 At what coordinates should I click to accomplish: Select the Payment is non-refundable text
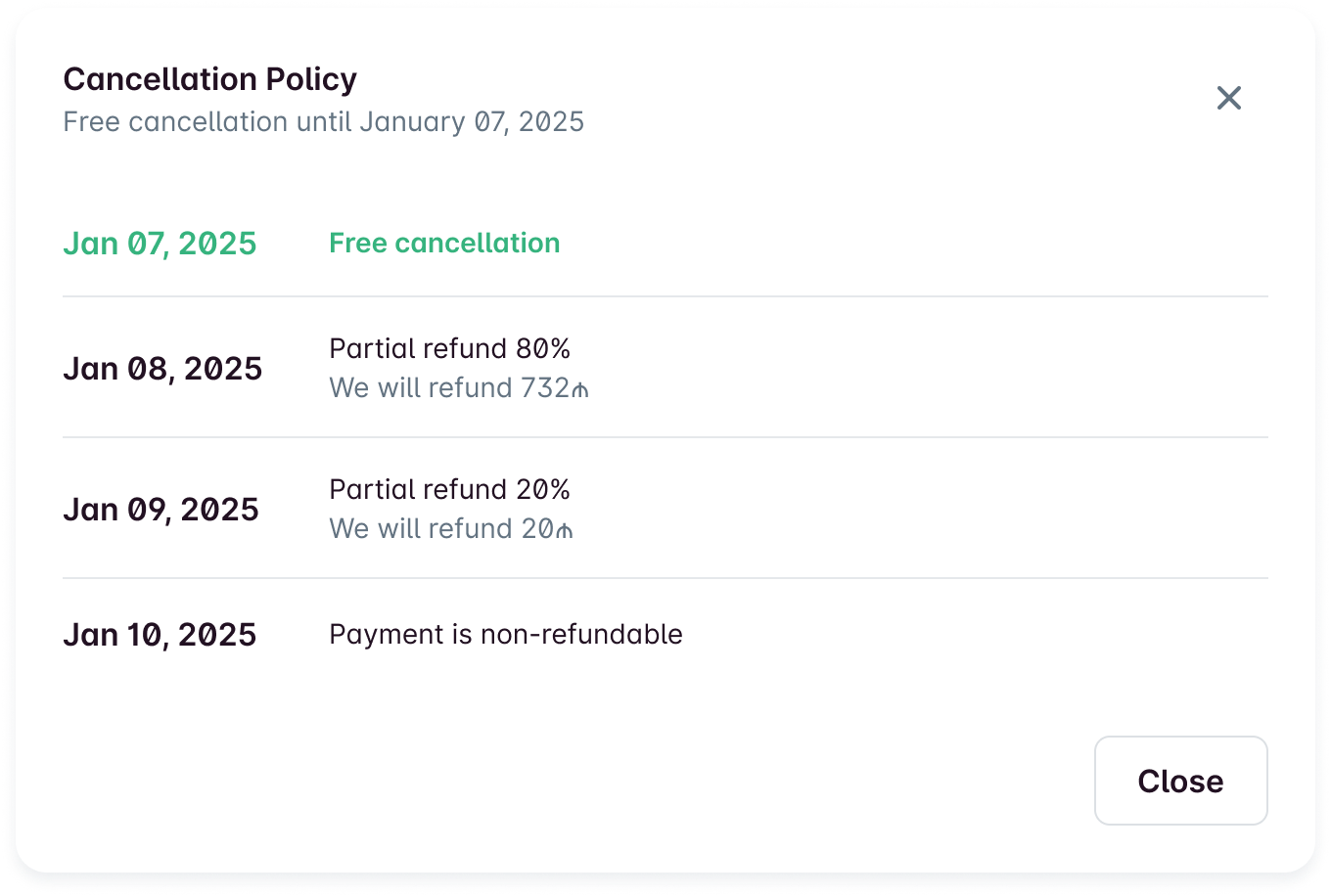[505, 635]
